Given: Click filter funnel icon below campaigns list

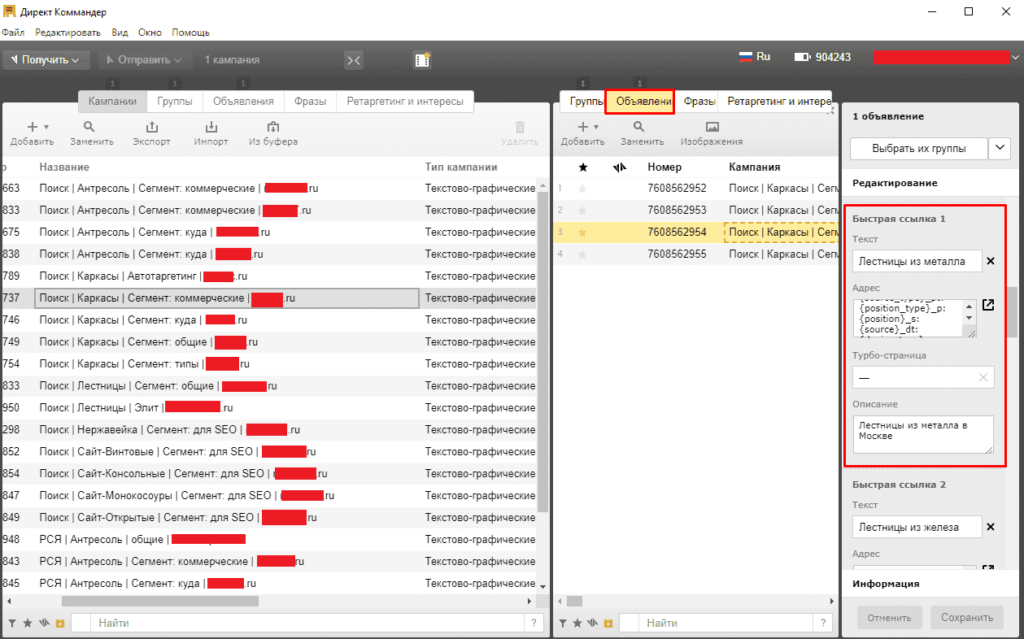Looking at the screenshot, I should pyautogui.click(x=12, y=623).
